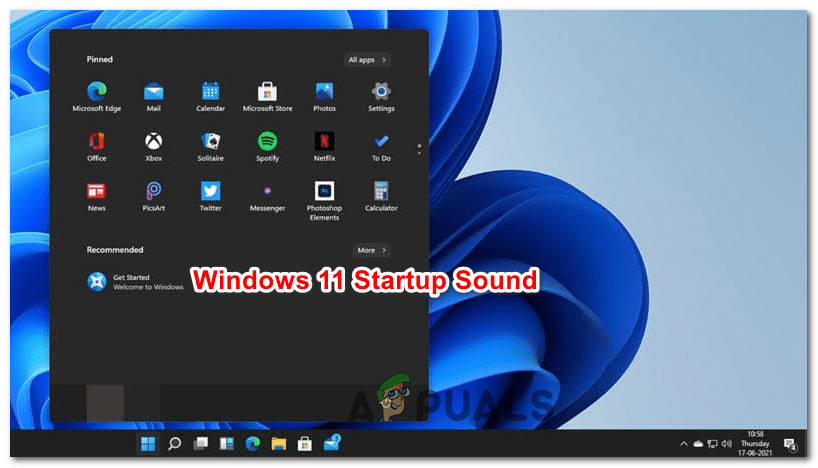
Task: Launch Edge from the taskbar
Action: coord(252,444)
